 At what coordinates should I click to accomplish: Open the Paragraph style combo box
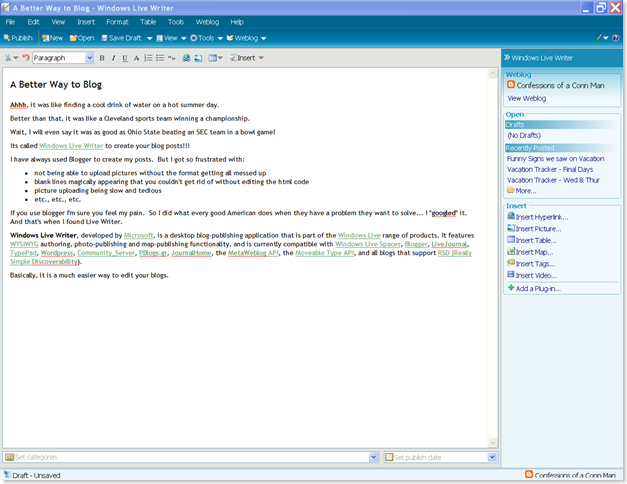pos(63,58)
